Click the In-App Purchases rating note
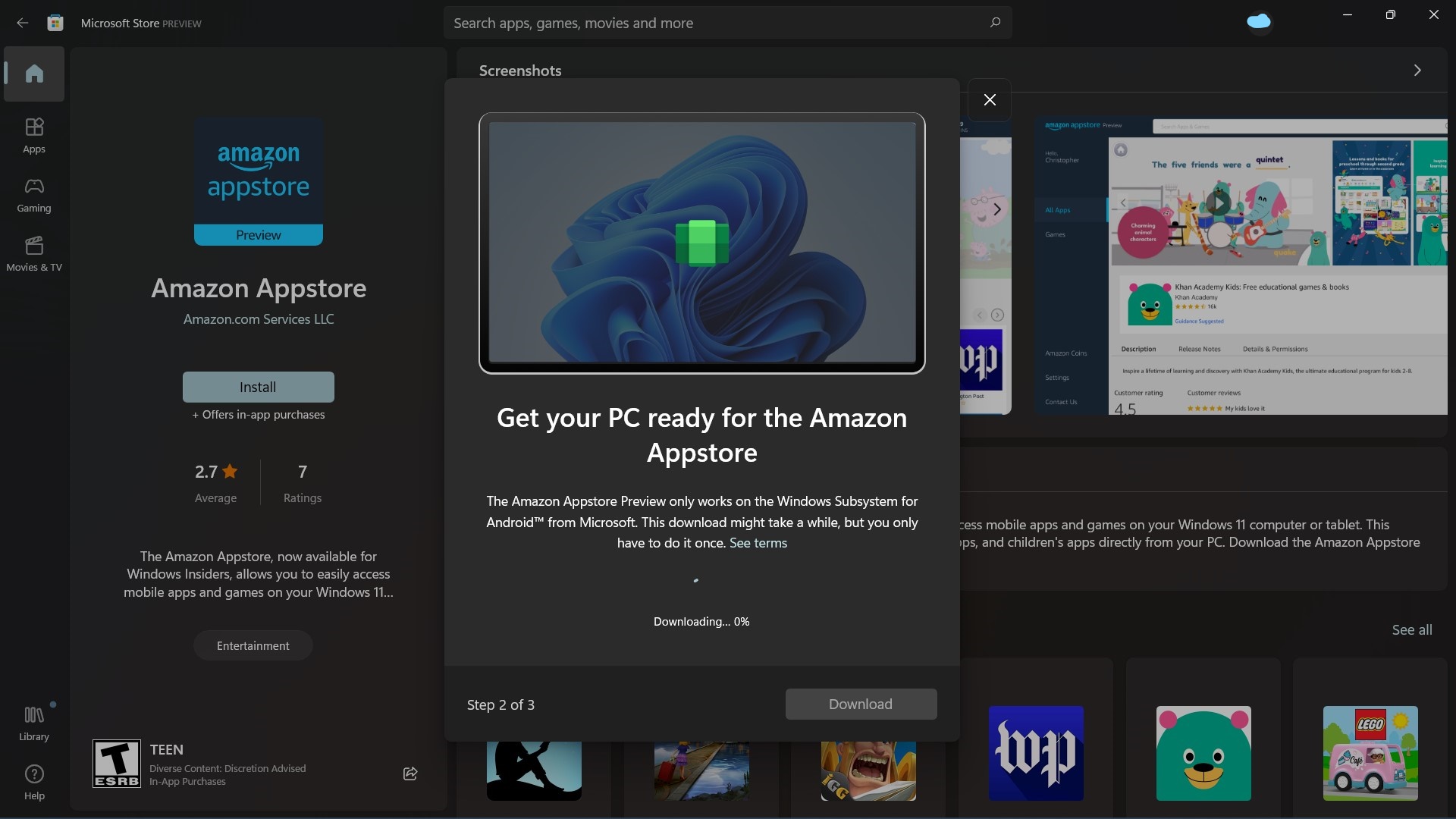The height and width of the screenshot is (819, 1456). 187,782
